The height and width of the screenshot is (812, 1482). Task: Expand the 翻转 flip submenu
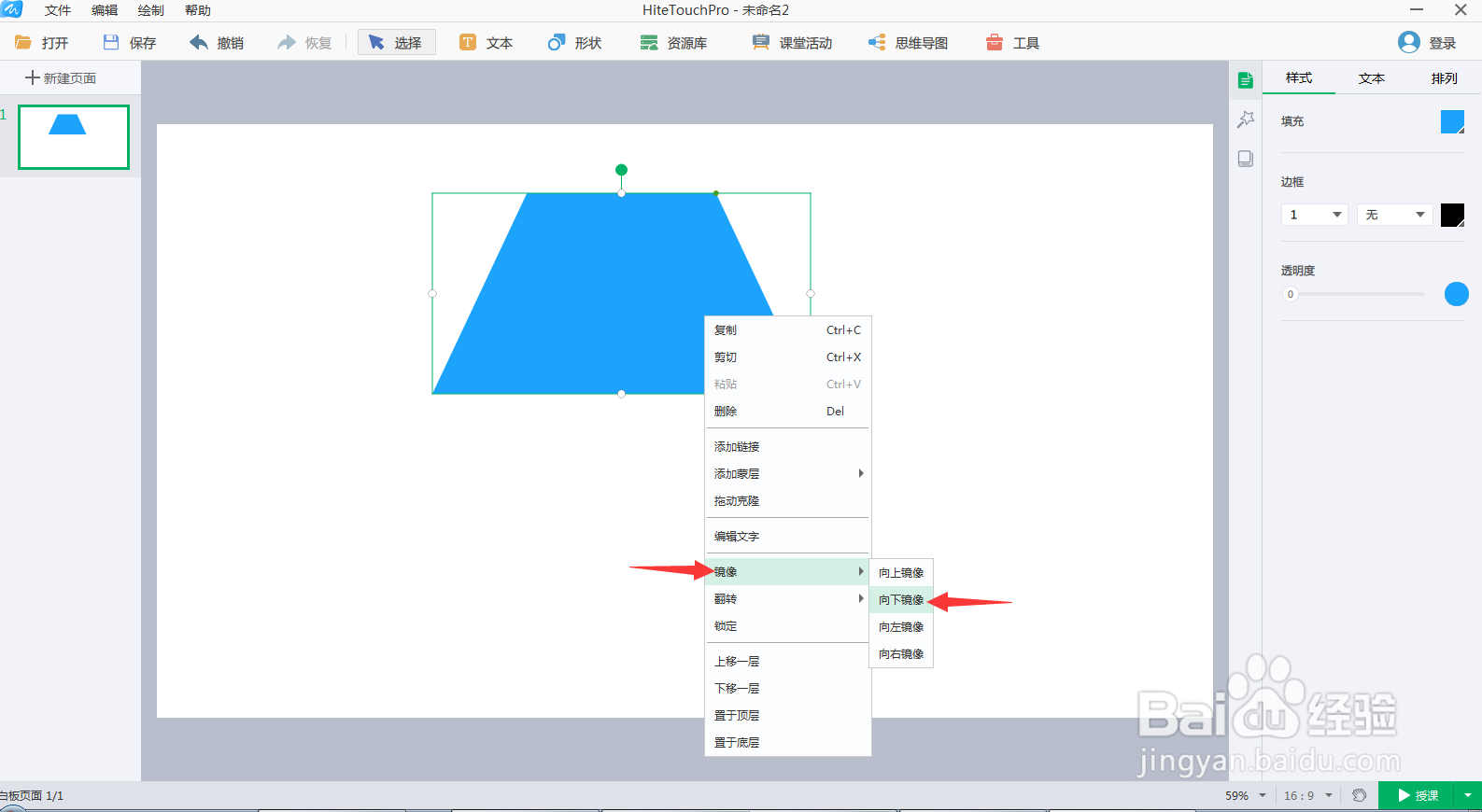pos(787,598)
